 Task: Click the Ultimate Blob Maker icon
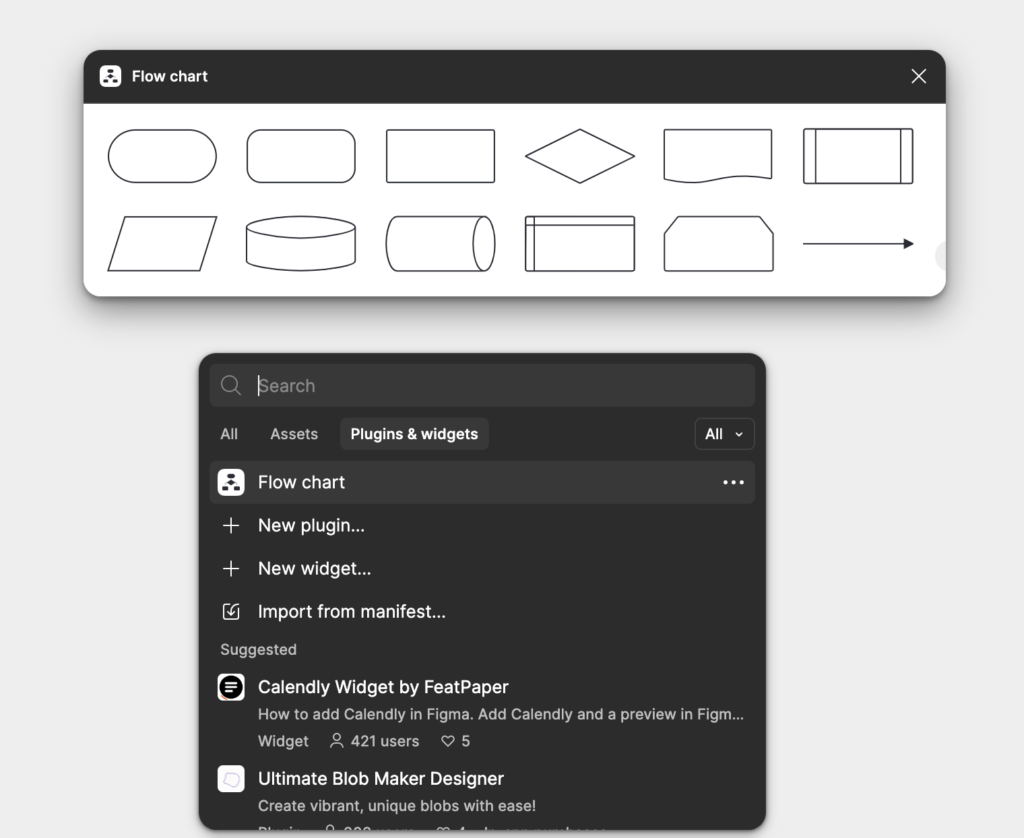231,779
